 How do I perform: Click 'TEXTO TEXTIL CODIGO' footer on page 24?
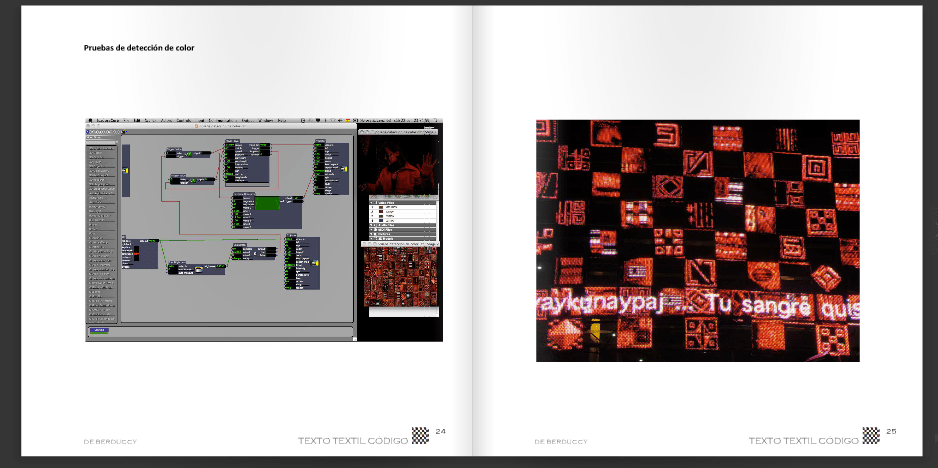click(353, 440)
